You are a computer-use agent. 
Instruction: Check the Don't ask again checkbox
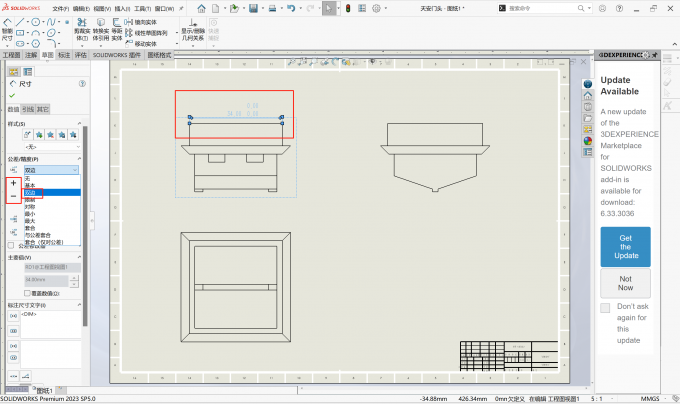(x=605, y=308)
